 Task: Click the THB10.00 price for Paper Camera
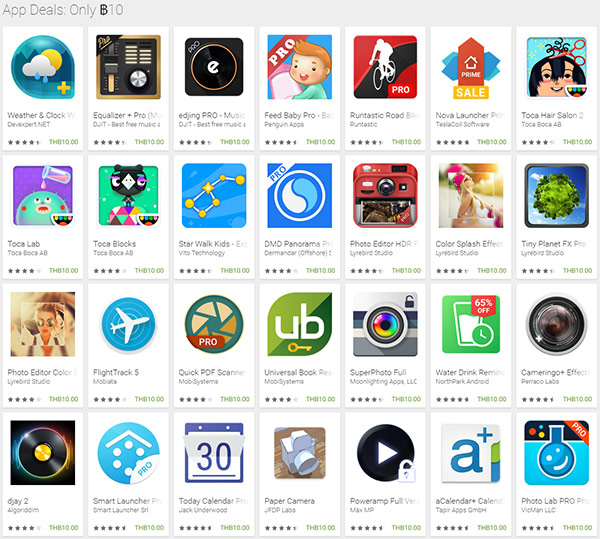320,528
